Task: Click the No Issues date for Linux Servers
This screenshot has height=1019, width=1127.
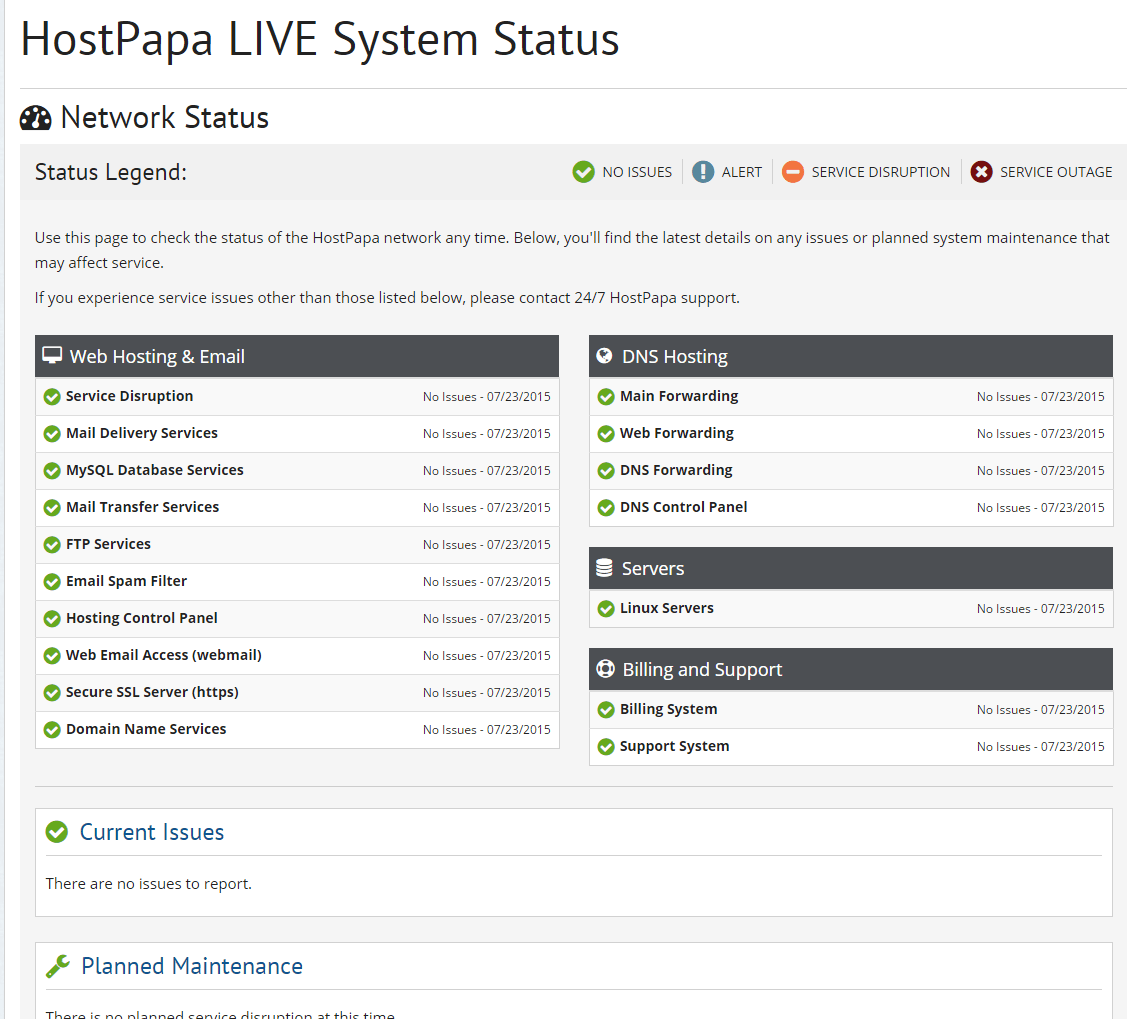Action: [x=1040, y=609]
